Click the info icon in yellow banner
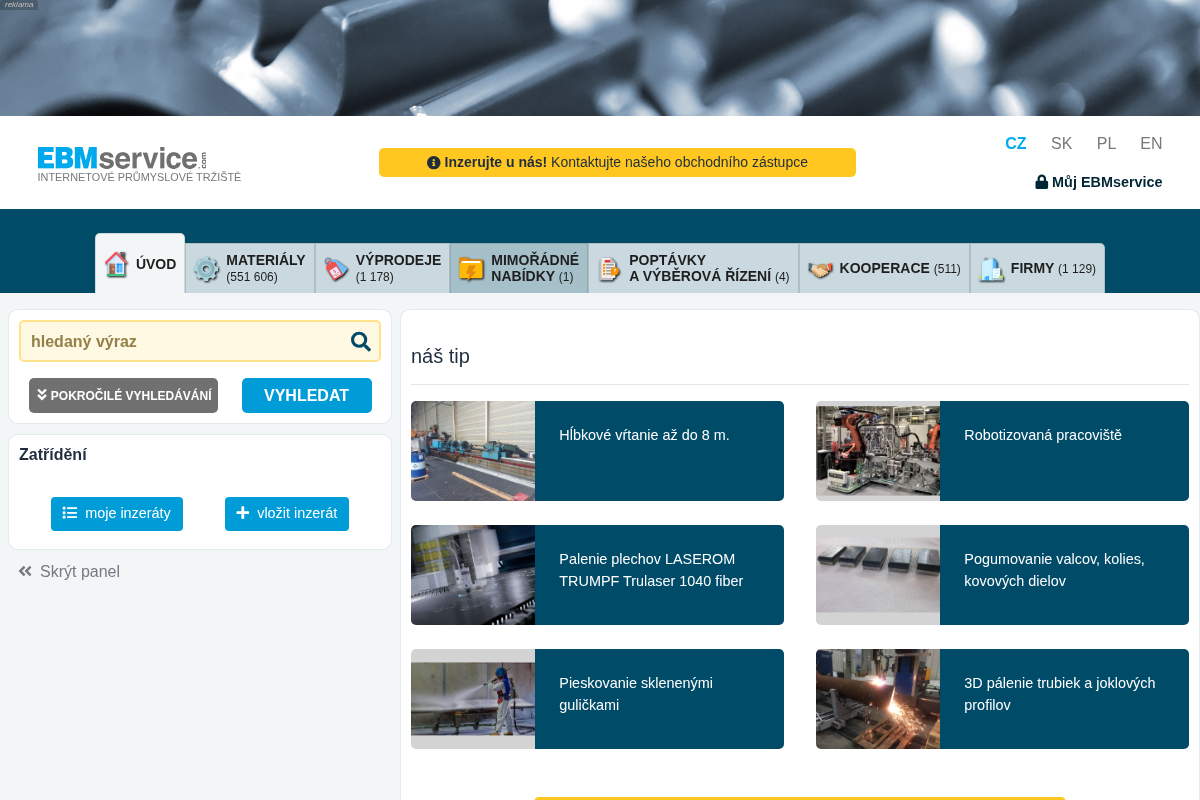 (x=434, y=162)
